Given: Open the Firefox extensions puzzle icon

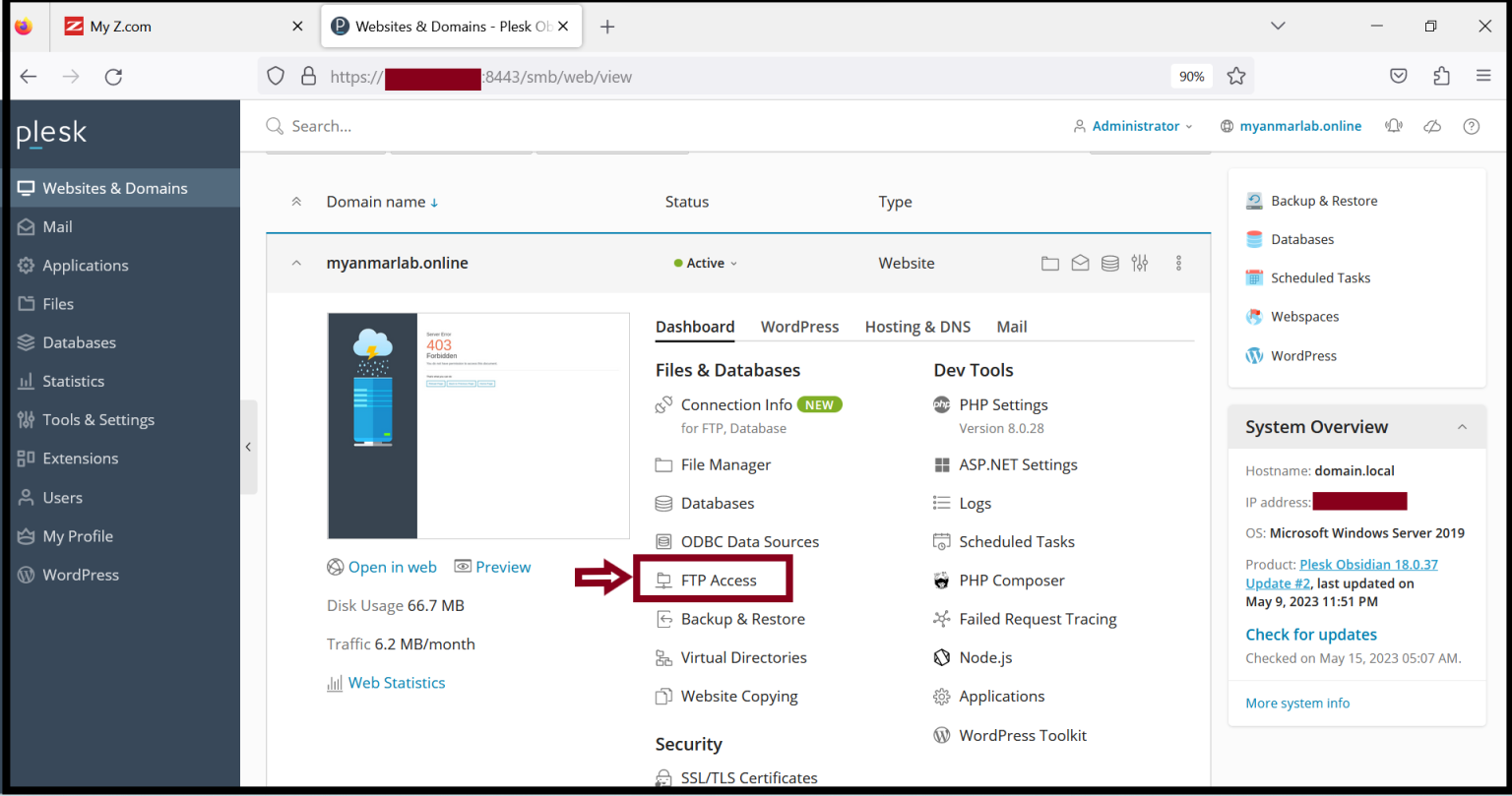Looking at the screenshot, I should click(x=1441, y=76).
